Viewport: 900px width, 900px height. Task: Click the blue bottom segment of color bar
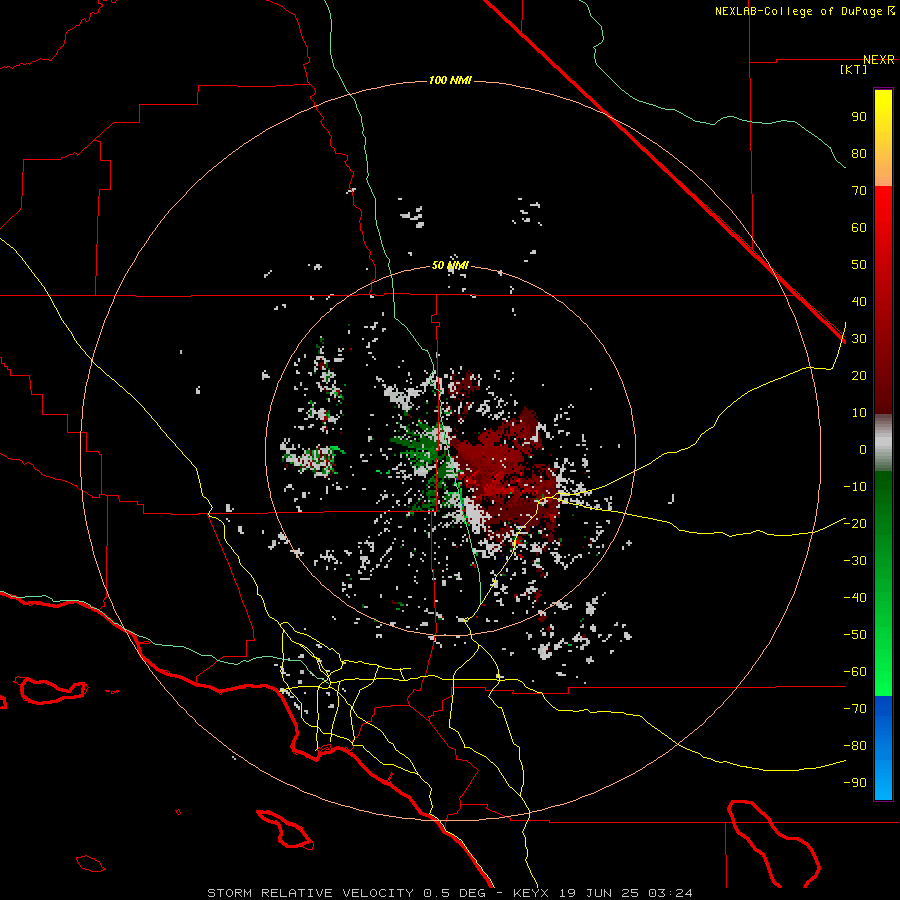coord(883,748)
